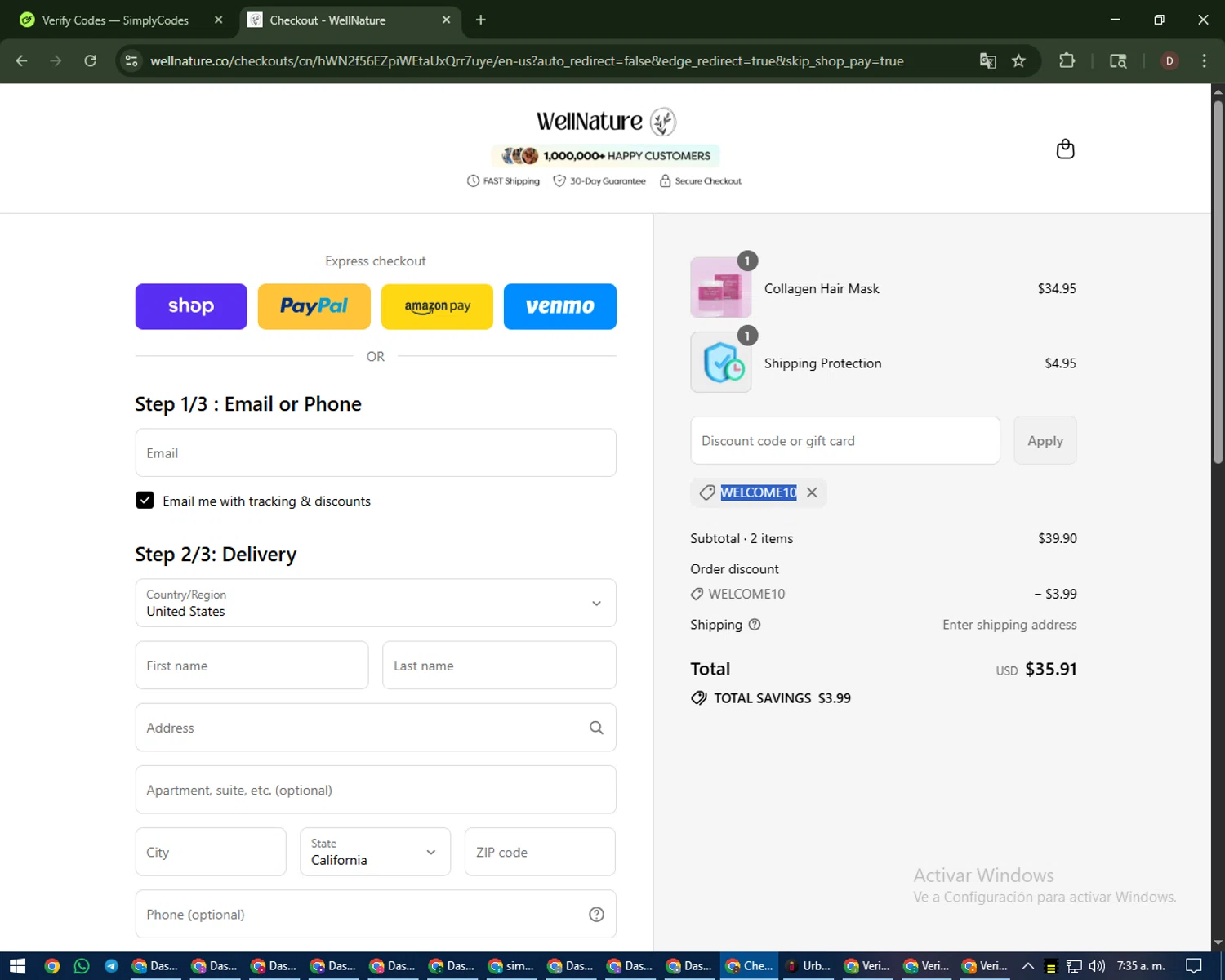Open the Windows Start menu
The width and height of the screenshot is (1225, 980).
tap(18, 966)
